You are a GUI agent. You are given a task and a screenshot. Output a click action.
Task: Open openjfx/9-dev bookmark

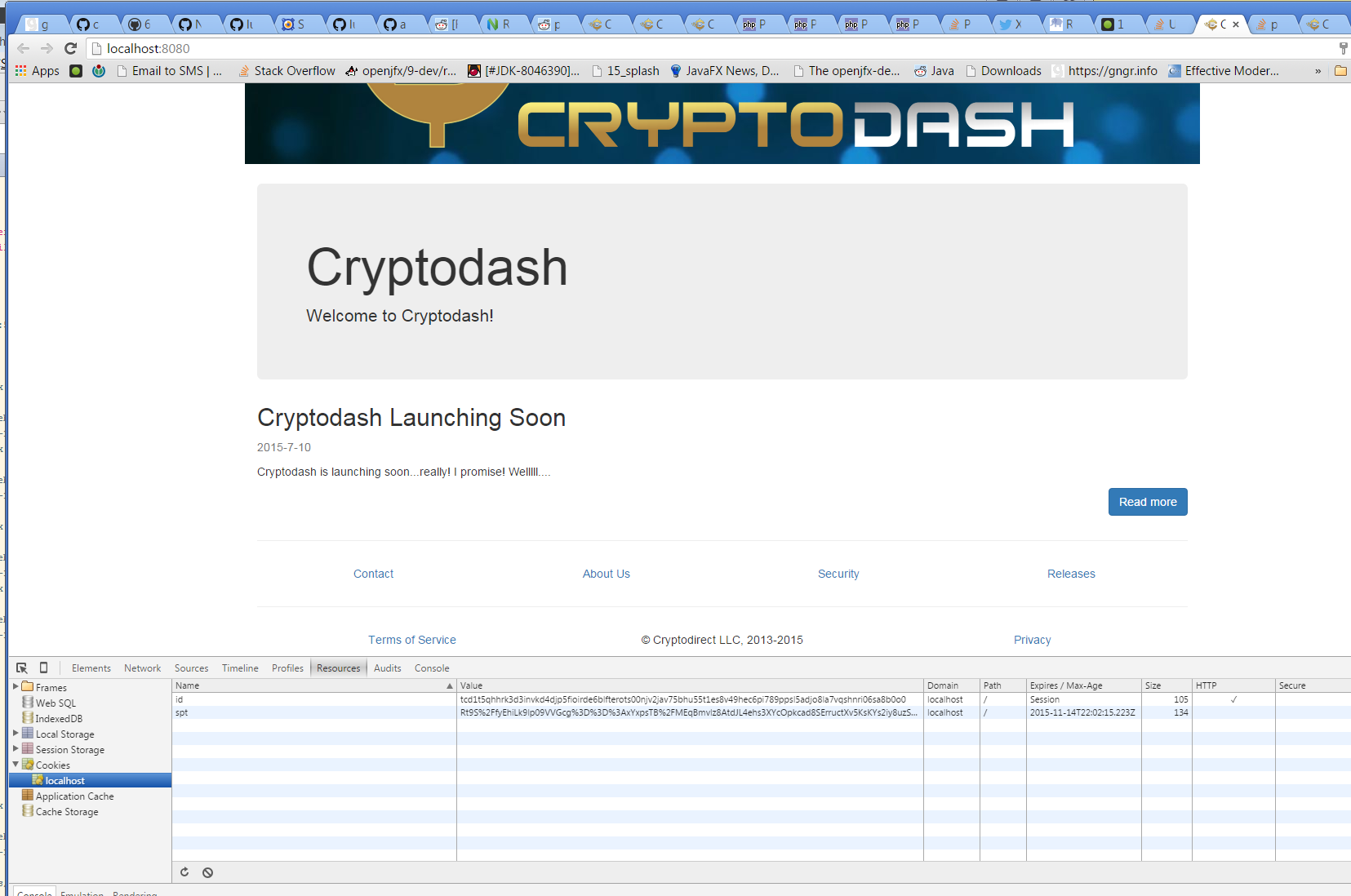pyautogui.click(x=401, y=71)
